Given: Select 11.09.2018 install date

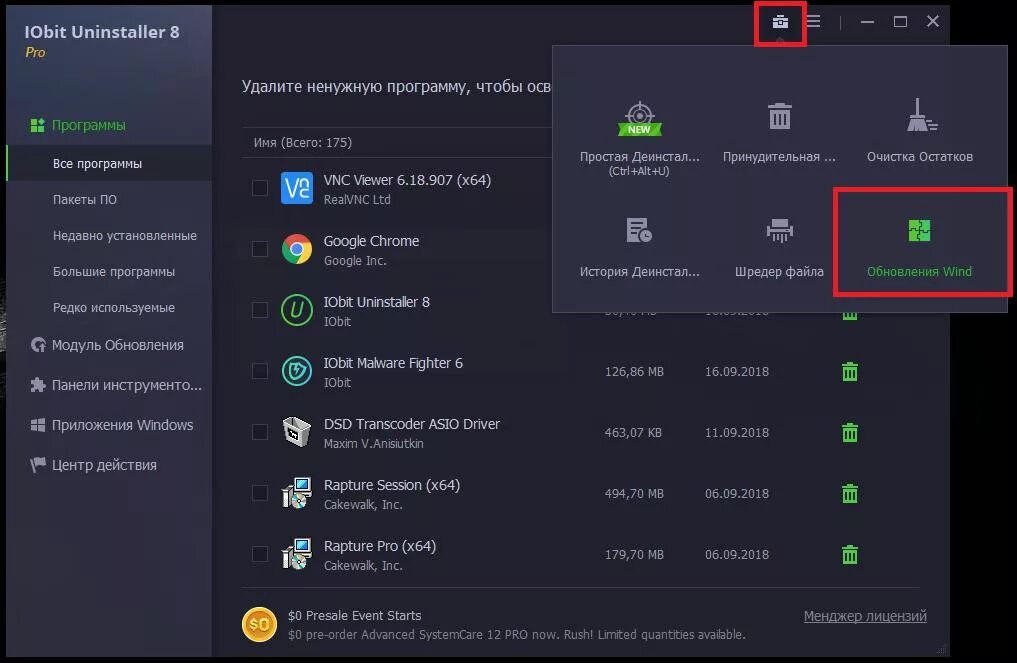Looking at the screenshot, I should [x=737, y=433].
